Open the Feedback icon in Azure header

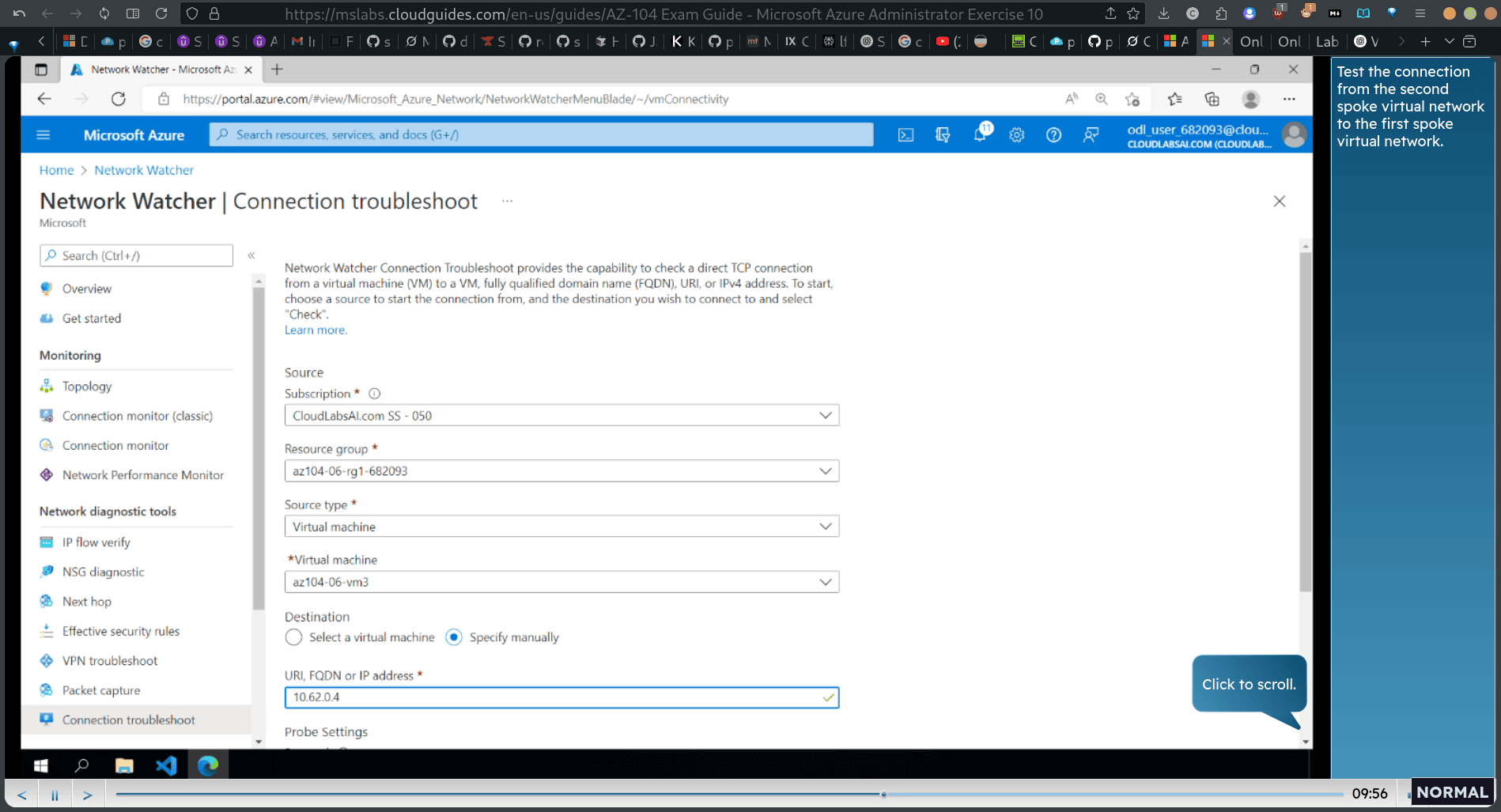(x=1091, y=135)
